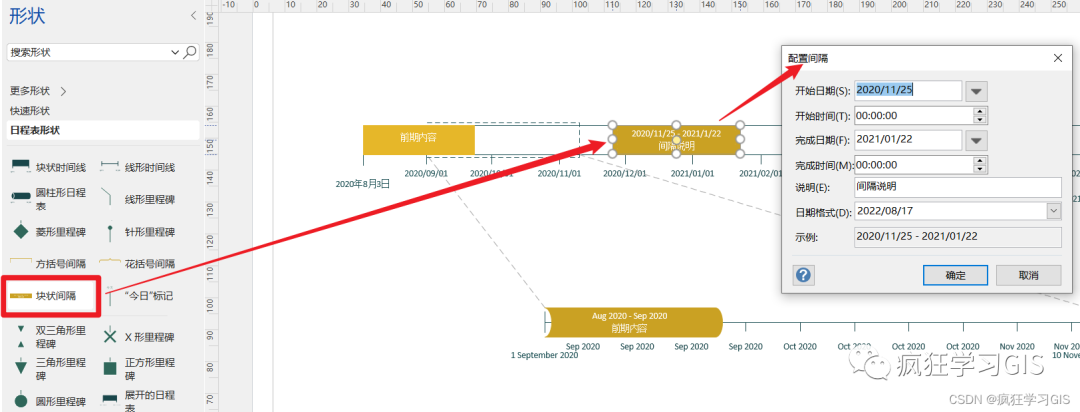Screen dimensions: 1080x412
Task: Open 日期格式 dropdown
Action: 1054,211
